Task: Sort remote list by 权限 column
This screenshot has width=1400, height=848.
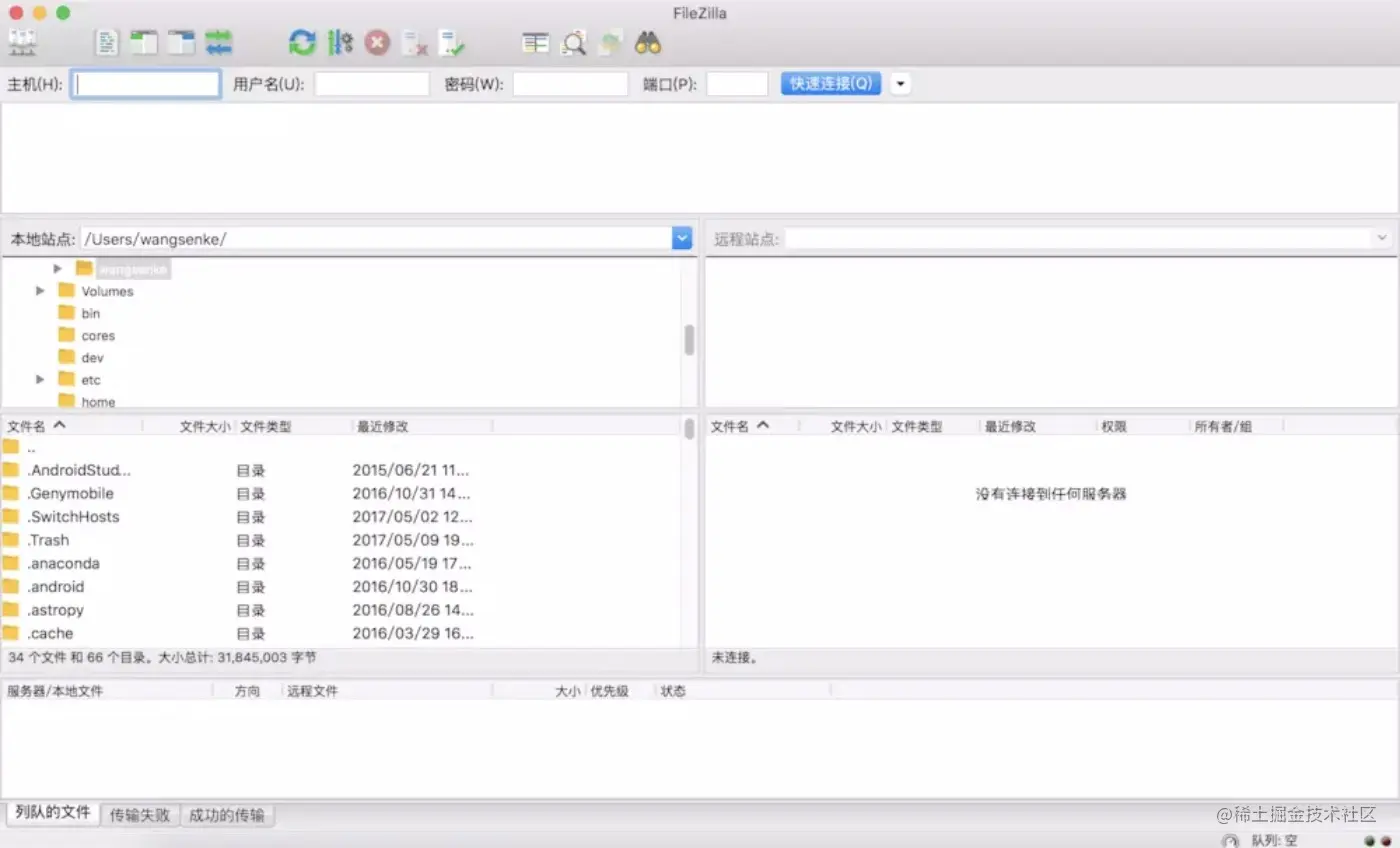Action: click(x=1142, y=426)
